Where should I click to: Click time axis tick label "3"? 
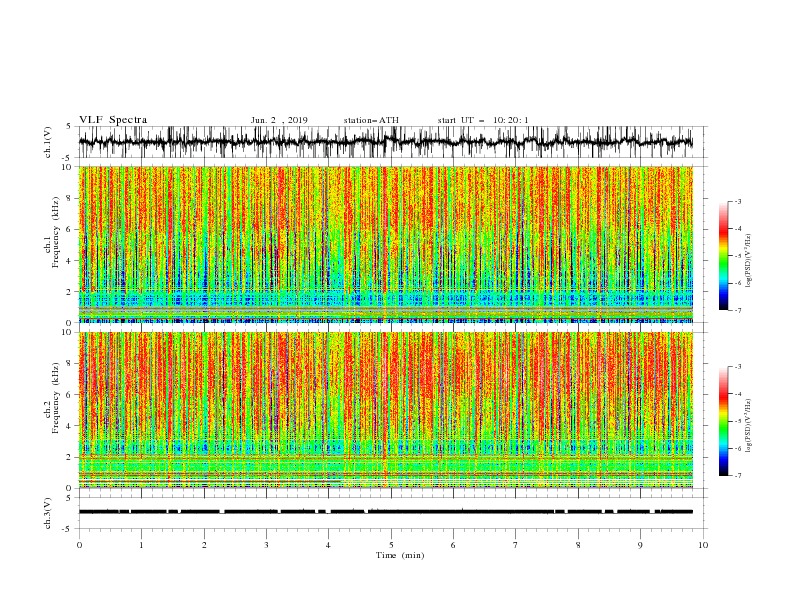(267, 545)
